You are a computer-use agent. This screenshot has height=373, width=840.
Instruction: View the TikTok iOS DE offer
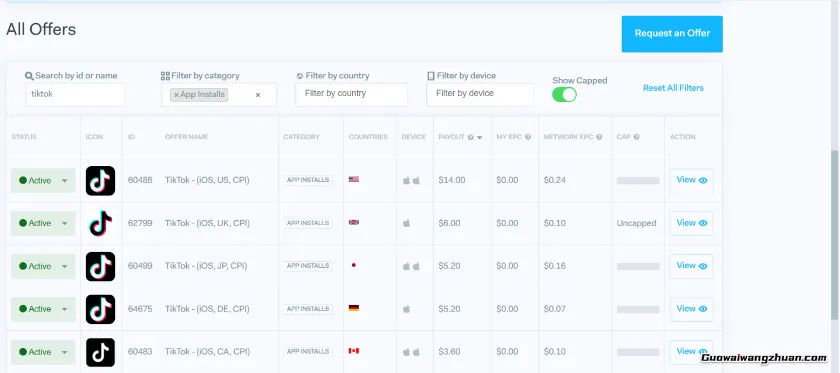[692, 309]
